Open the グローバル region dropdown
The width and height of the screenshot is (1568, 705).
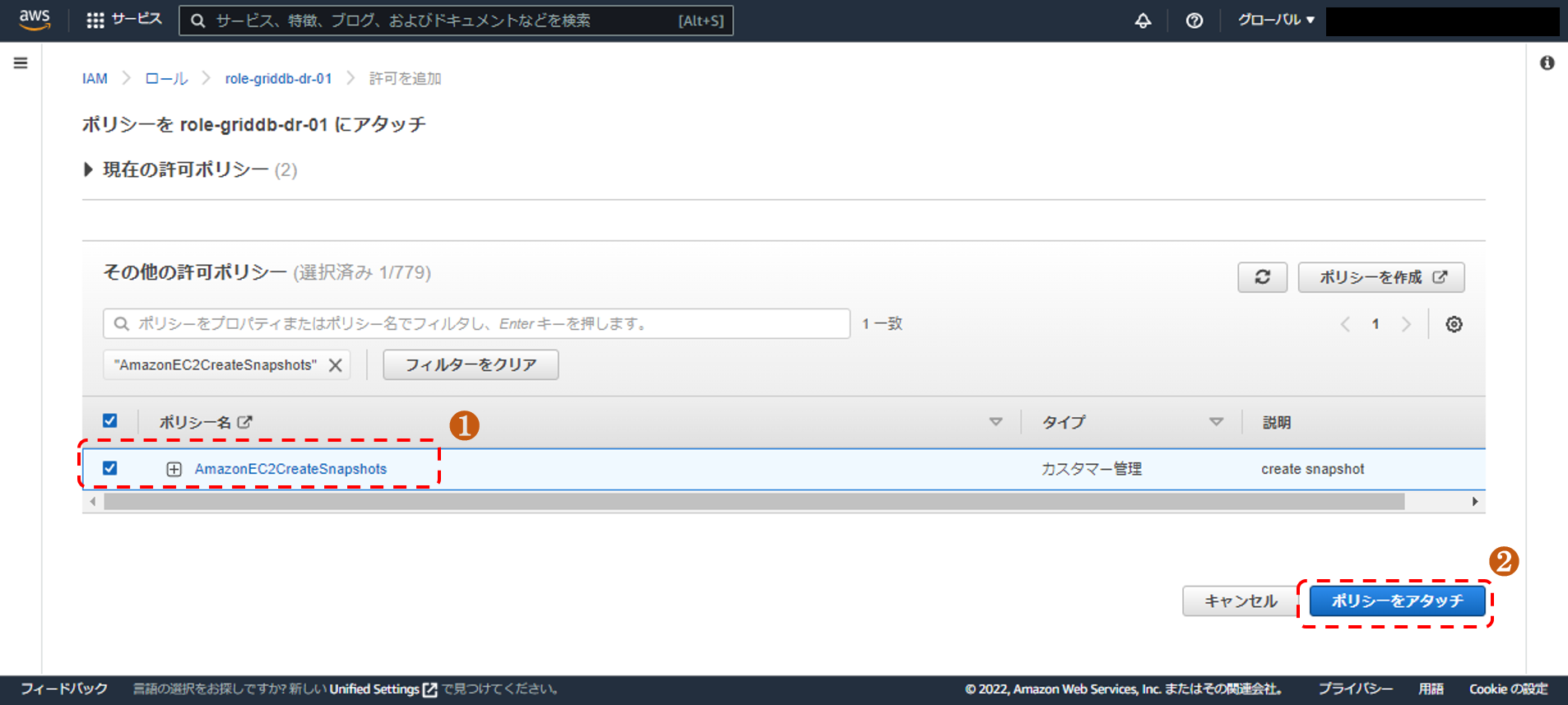(x=1275, y=20)
